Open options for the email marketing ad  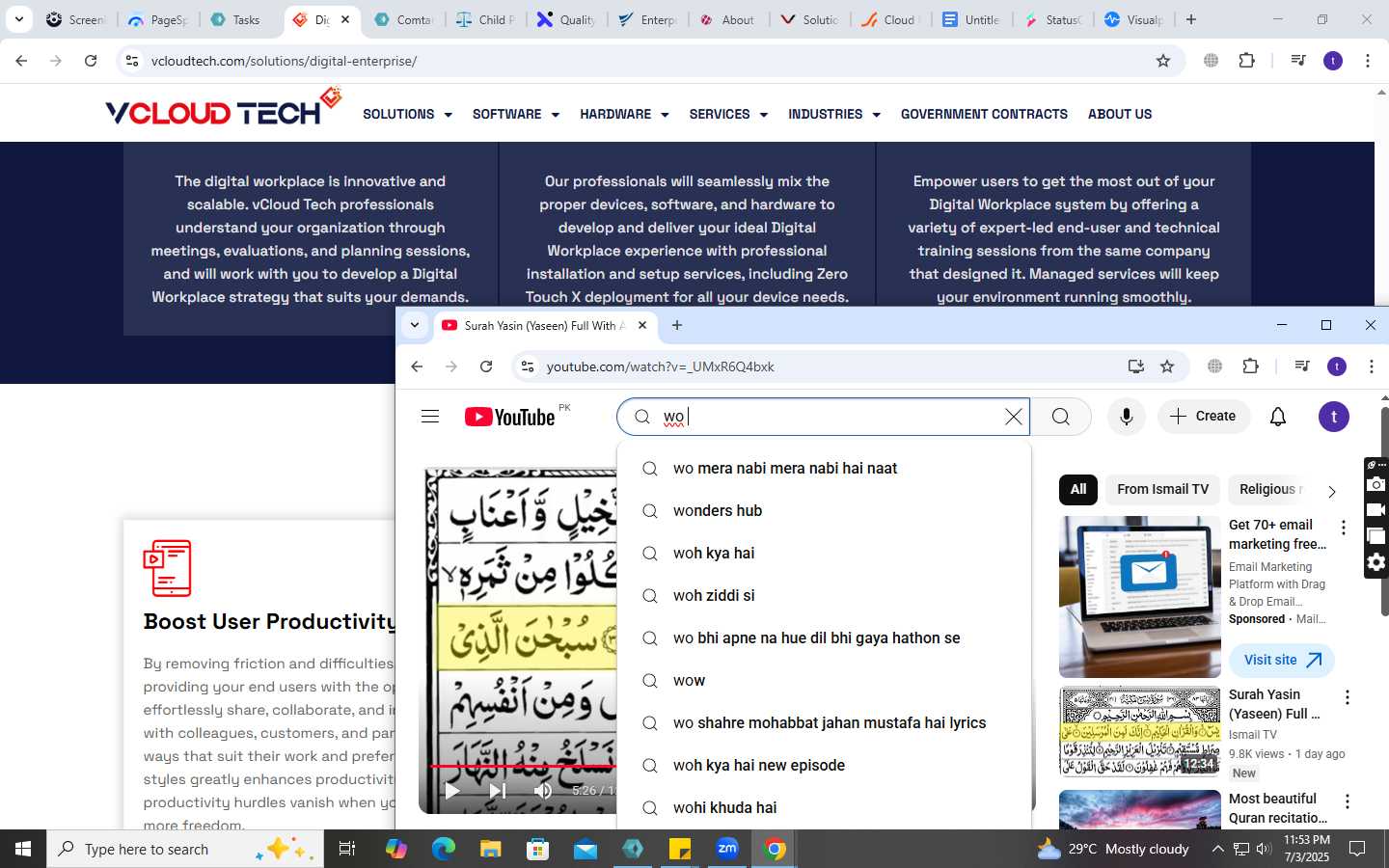point(1344,528)
